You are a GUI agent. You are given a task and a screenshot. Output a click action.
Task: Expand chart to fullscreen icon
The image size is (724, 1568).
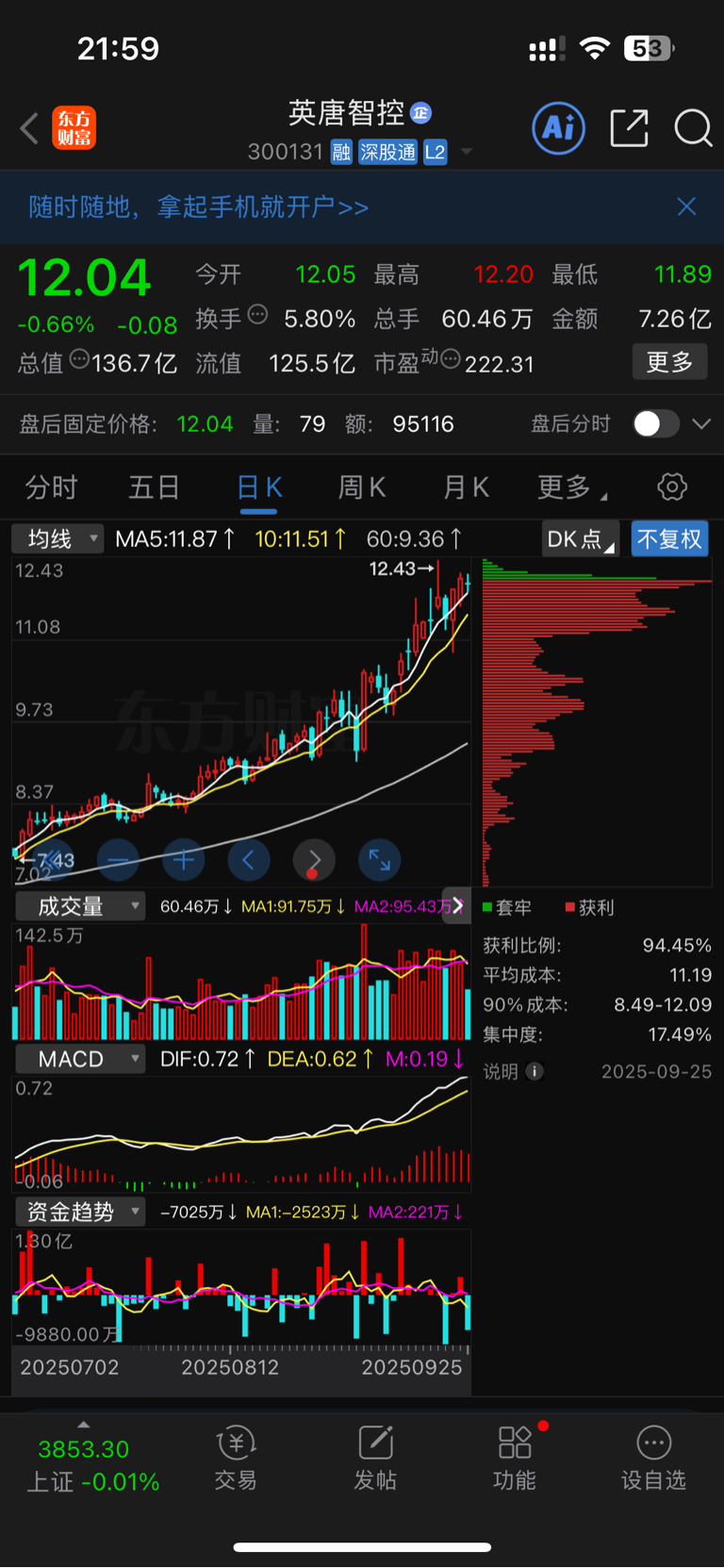380,860
